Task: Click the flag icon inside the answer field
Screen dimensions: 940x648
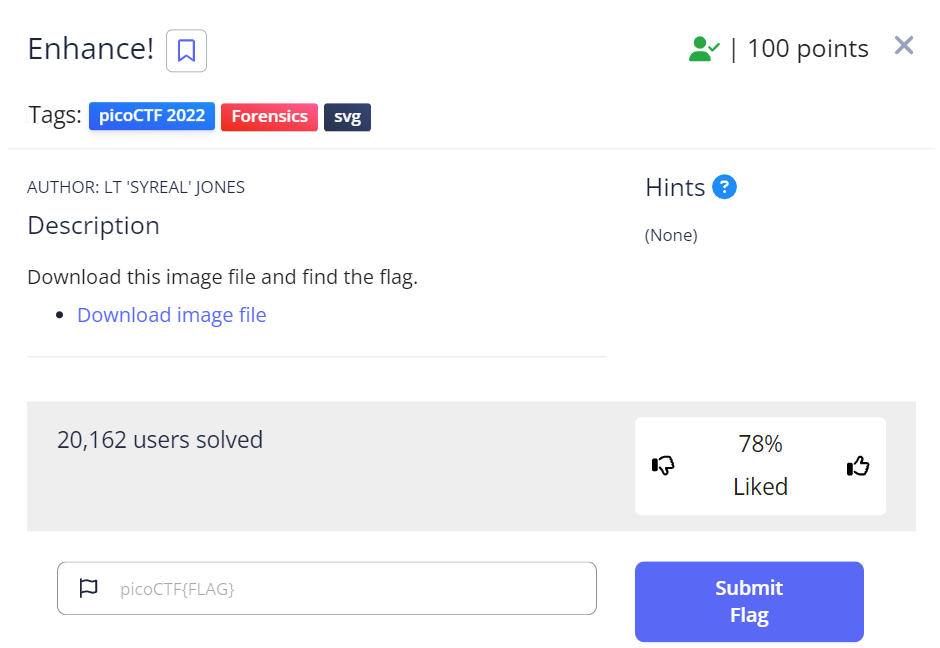Action: tap(88, 588)
